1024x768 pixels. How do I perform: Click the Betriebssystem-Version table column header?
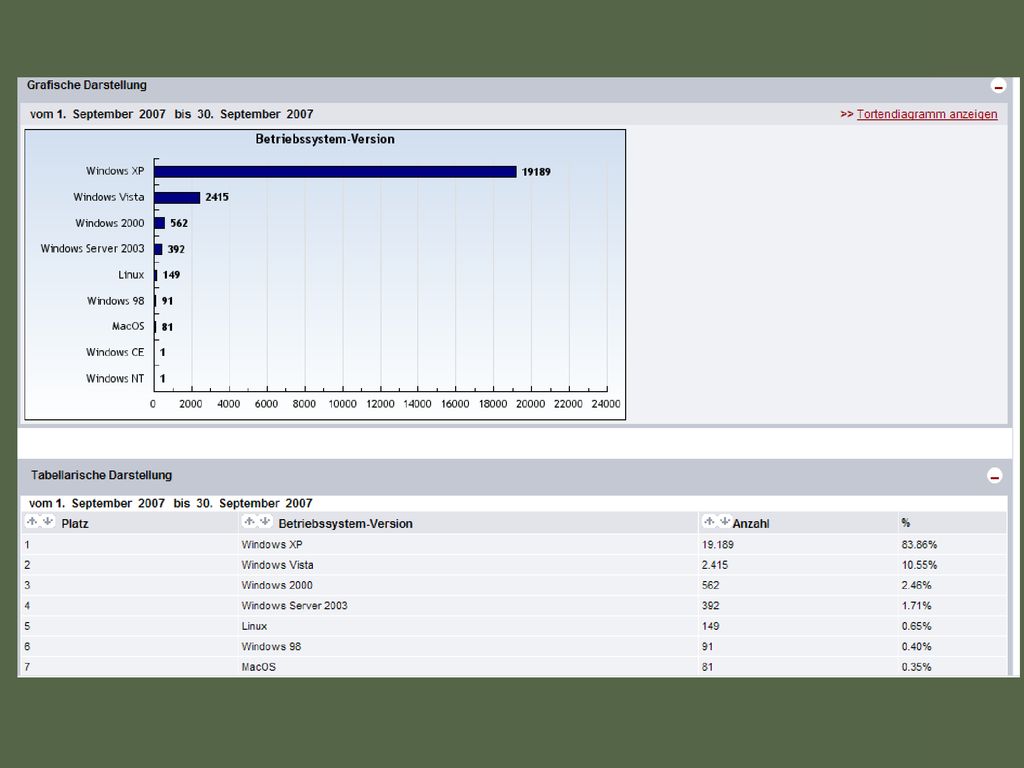(x=345, y=524)
